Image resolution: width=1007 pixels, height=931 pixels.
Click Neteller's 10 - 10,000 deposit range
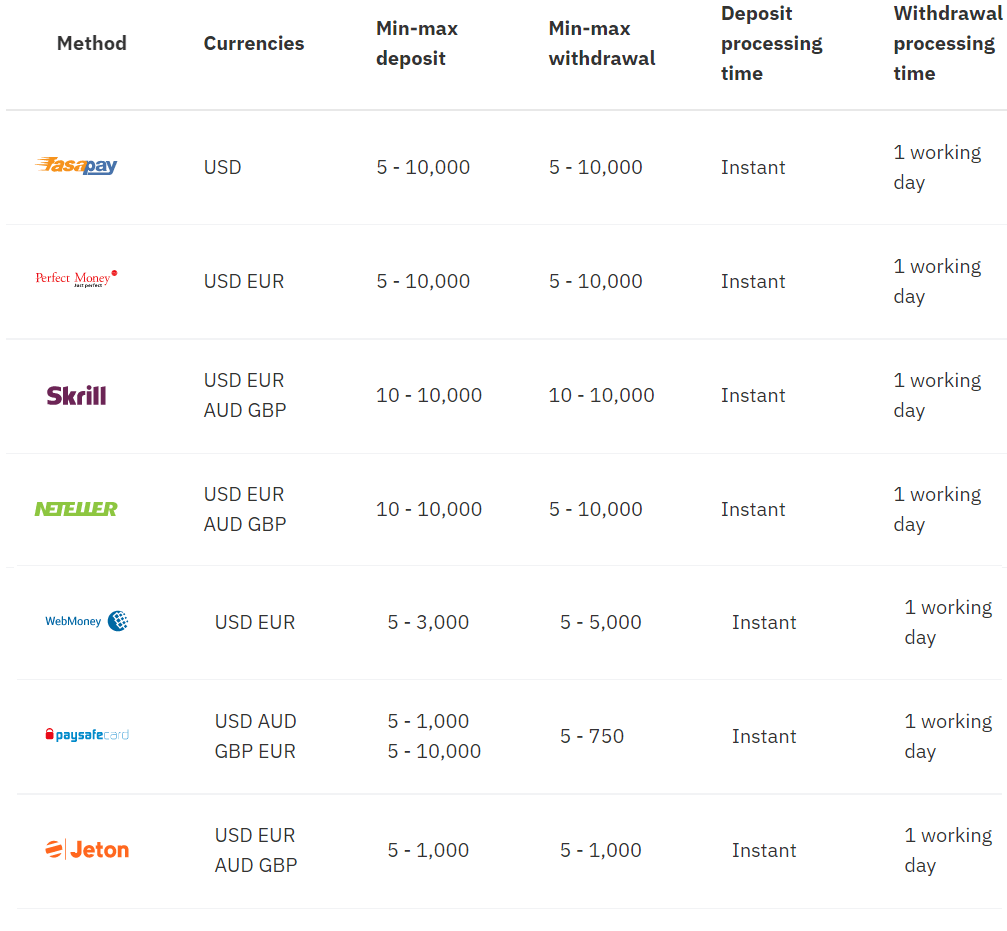coord(429,509)
